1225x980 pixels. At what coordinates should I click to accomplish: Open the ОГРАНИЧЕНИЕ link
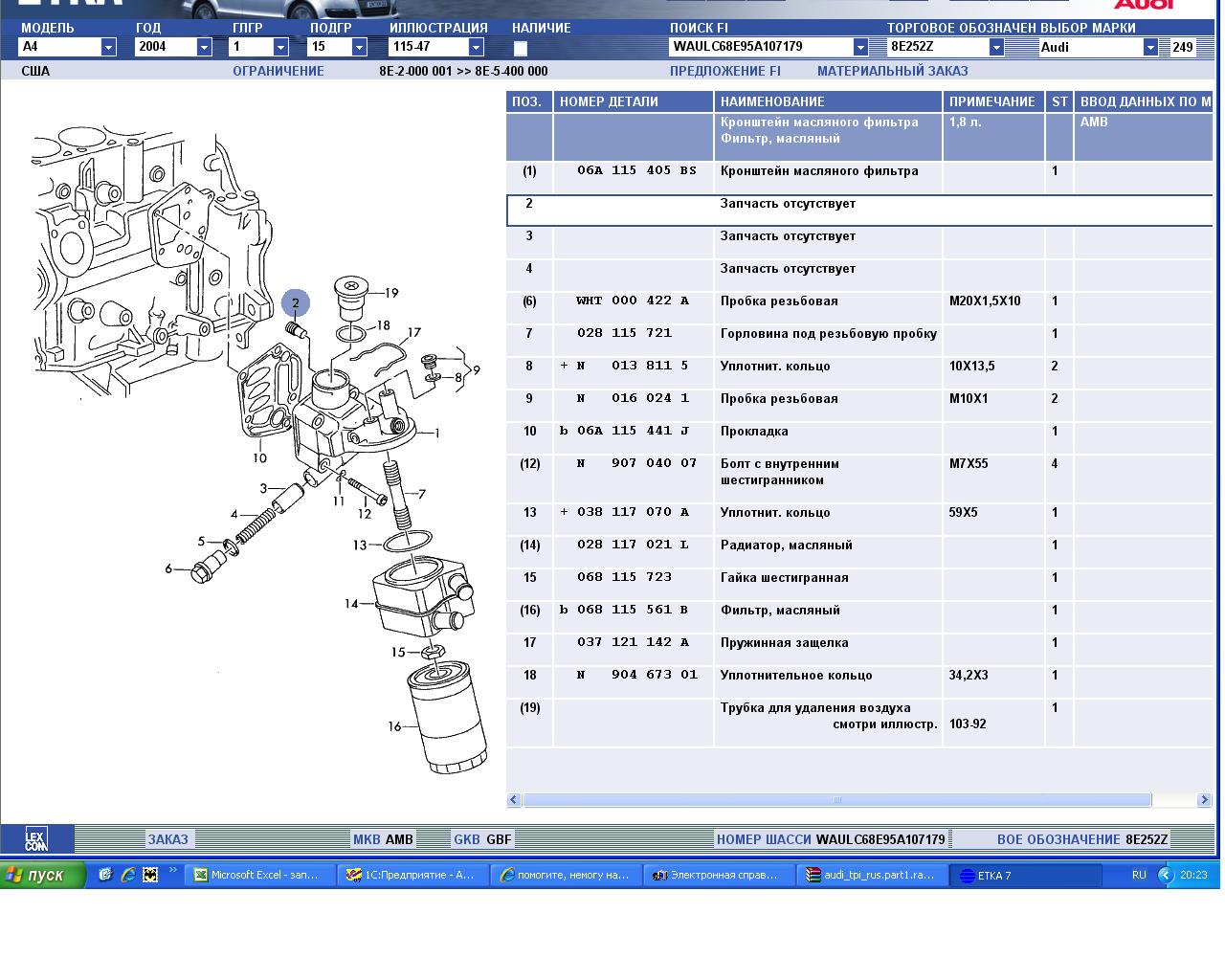(278, 71)
